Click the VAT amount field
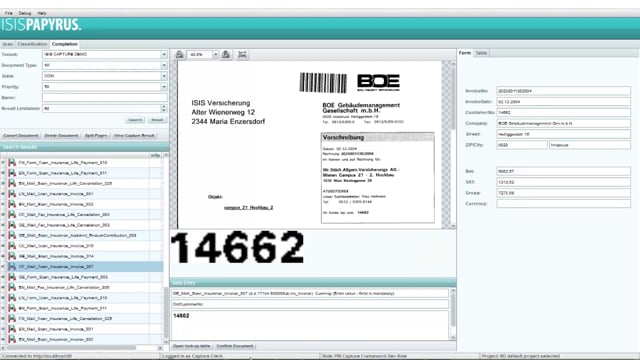 click(563, 182)
